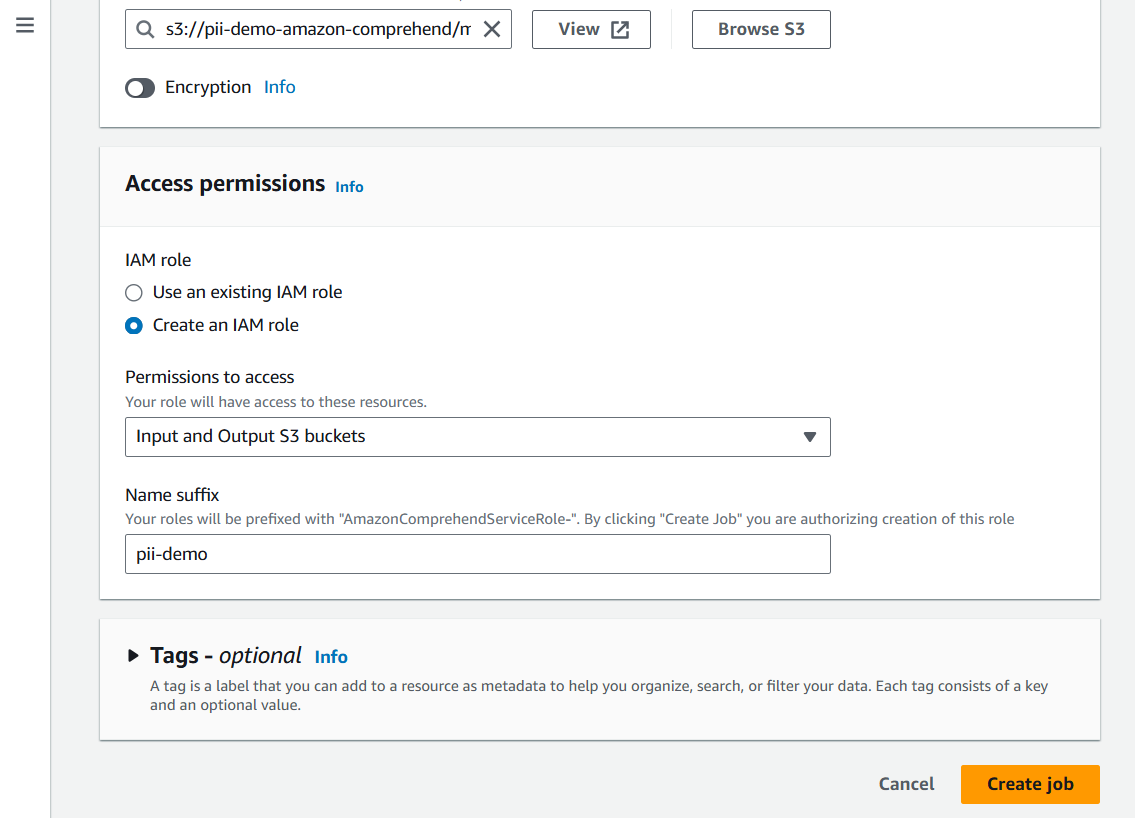Open the navigation sidebar menu
Screen dimensions: 1135x818
coord(25,26)
